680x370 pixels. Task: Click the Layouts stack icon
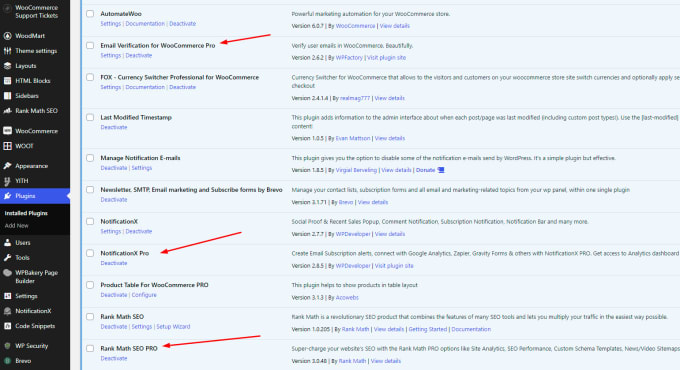pos(7,66)
